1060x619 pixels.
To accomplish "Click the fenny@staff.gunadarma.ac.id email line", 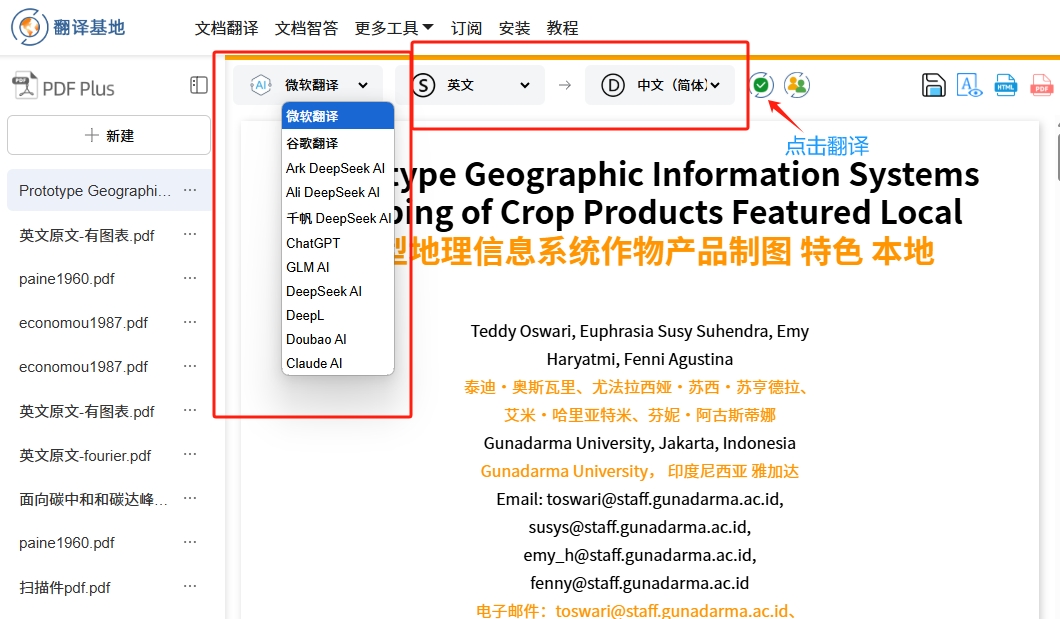I will (640, 583).
